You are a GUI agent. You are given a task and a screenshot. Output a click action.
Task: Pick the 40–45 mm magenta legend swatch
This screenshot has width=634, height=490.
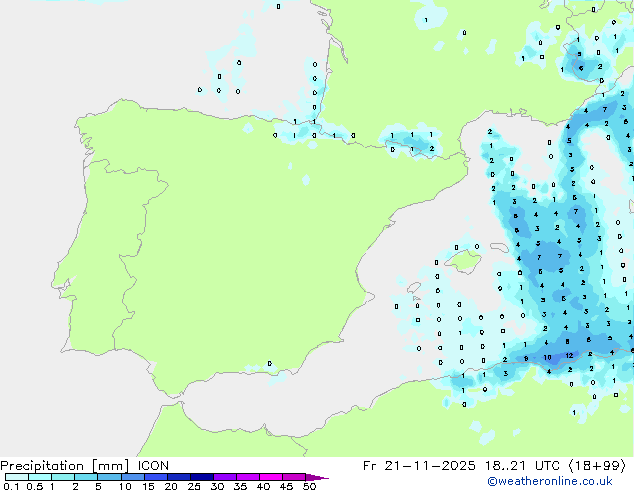(271, 477)
